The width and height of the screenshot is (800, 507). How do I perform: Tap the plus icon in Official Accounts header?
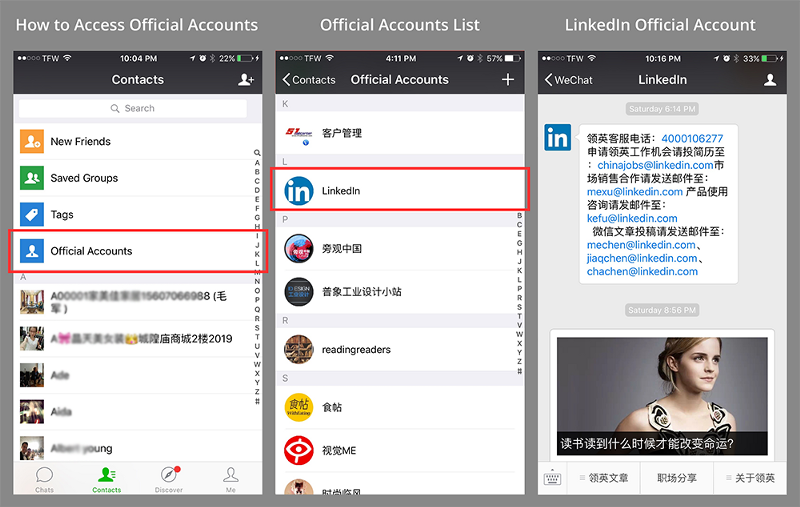(x=508, y=80)
